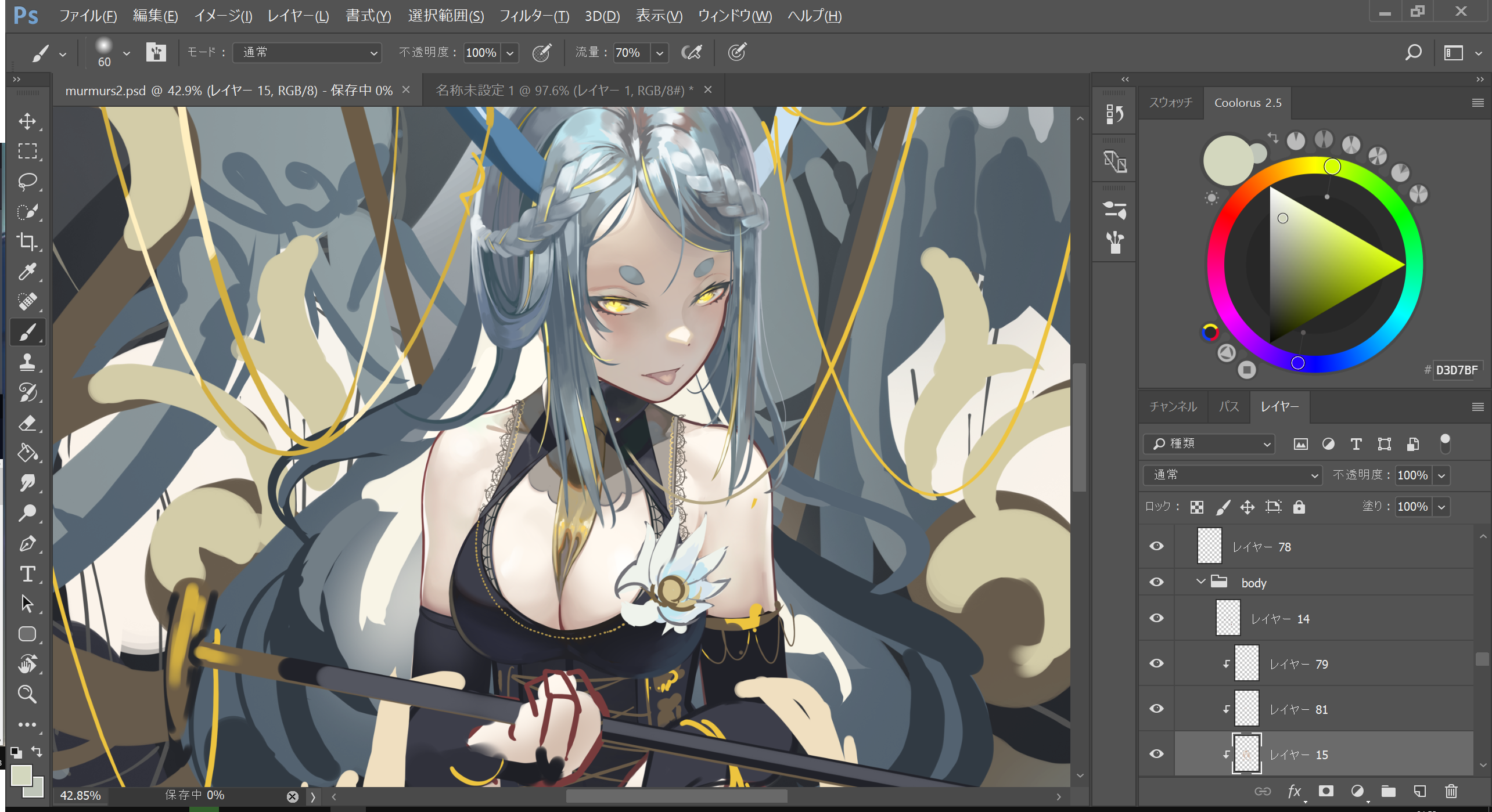1492x812 pixels.
Task: Hide layer レイヤー 15
Action: (x=1156, y=754)
